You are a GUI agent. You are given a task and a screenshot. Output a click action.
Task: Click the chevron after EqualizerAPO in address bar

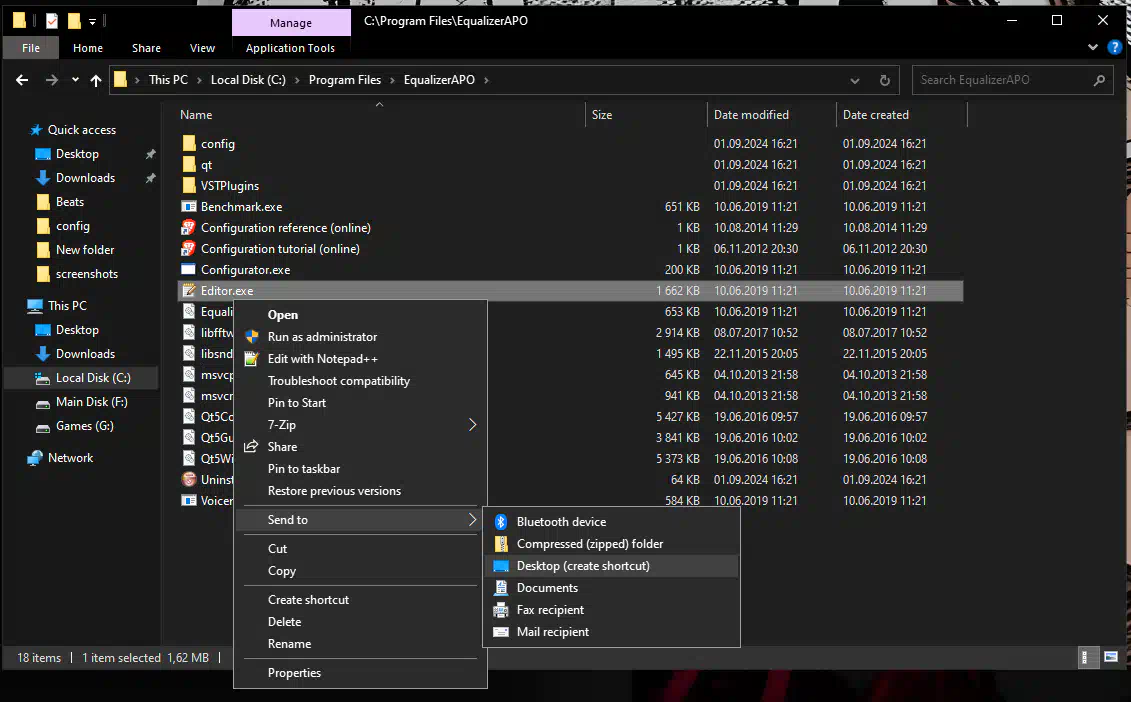[x=486, y=80]
